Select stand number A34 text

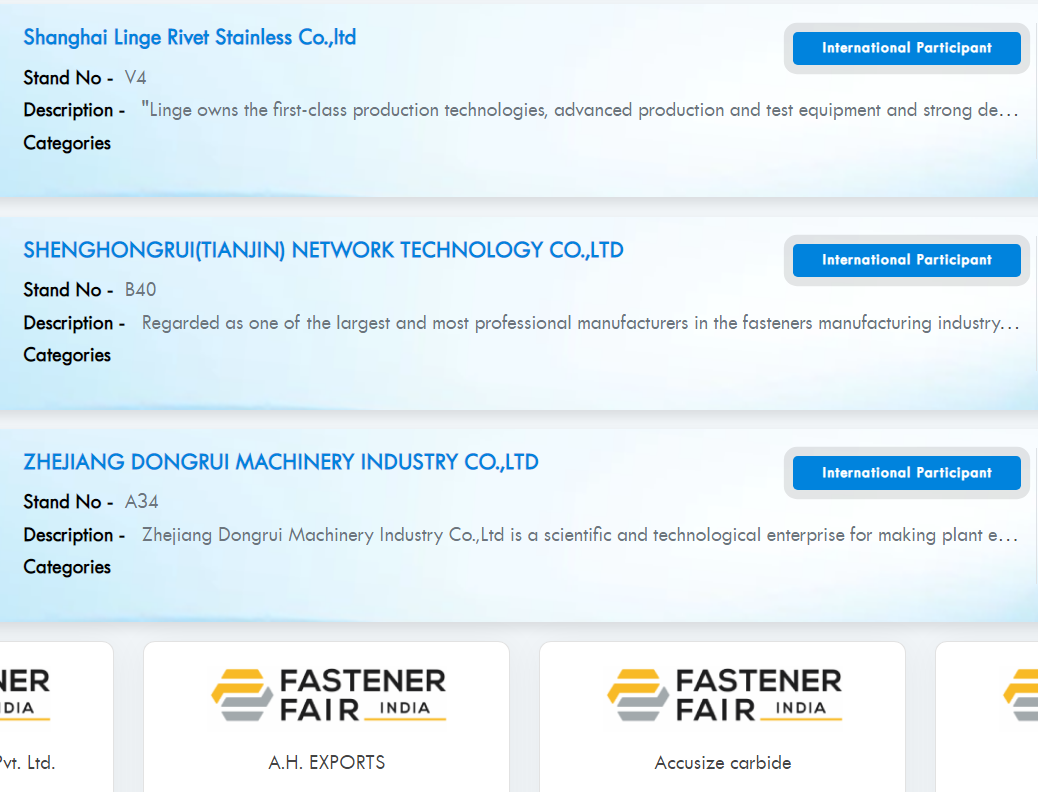coord(142,502)
